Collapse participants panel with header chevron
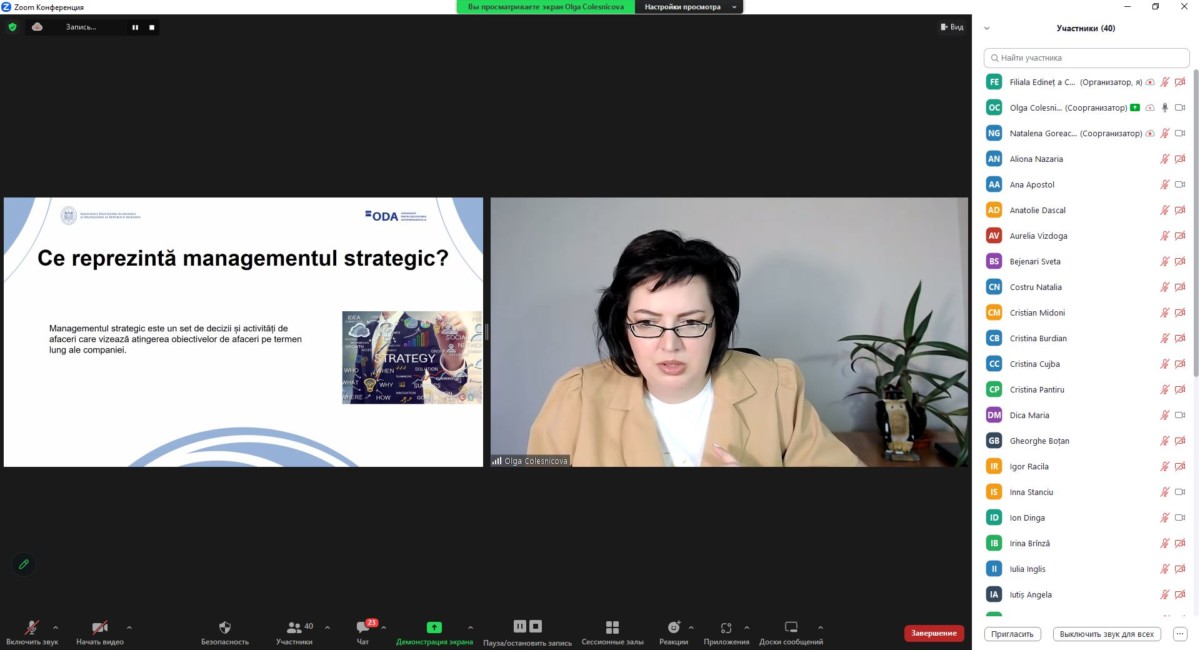This screenshot has width=1200, height=650. (987, 28)
